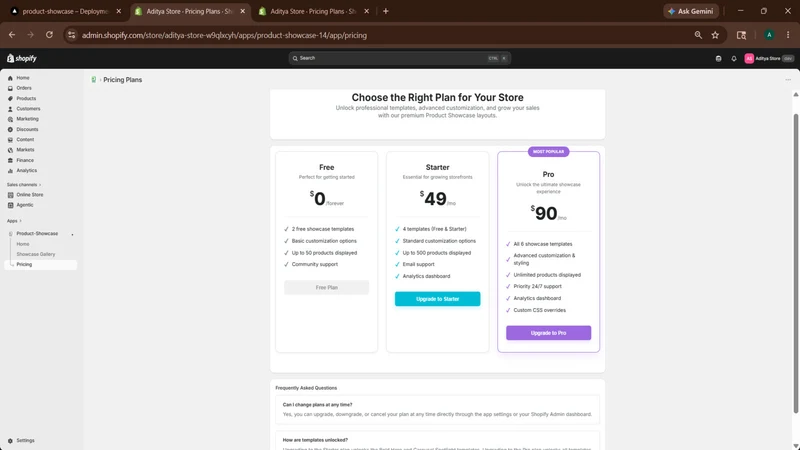Expand the Apps section chevron
Image resolution: width=800 pixels, height=450 pixels.
click(x=20, y=221)
